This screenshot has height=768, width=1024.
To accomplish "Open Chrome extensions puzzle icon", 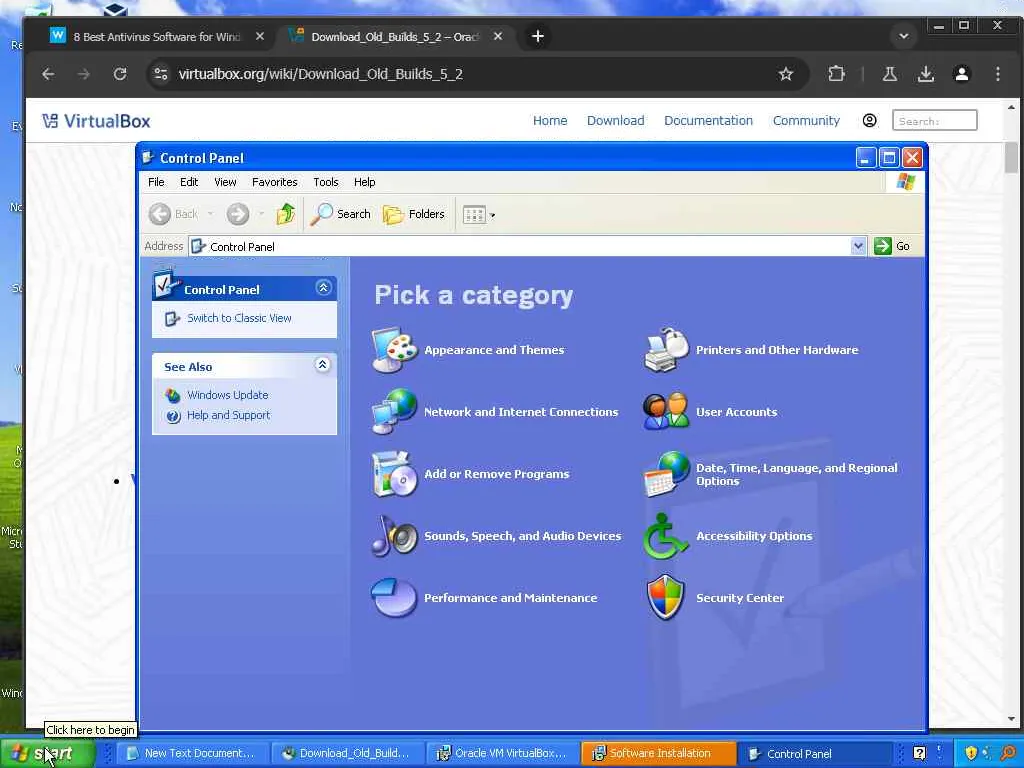I will click(x=836, y=74).
